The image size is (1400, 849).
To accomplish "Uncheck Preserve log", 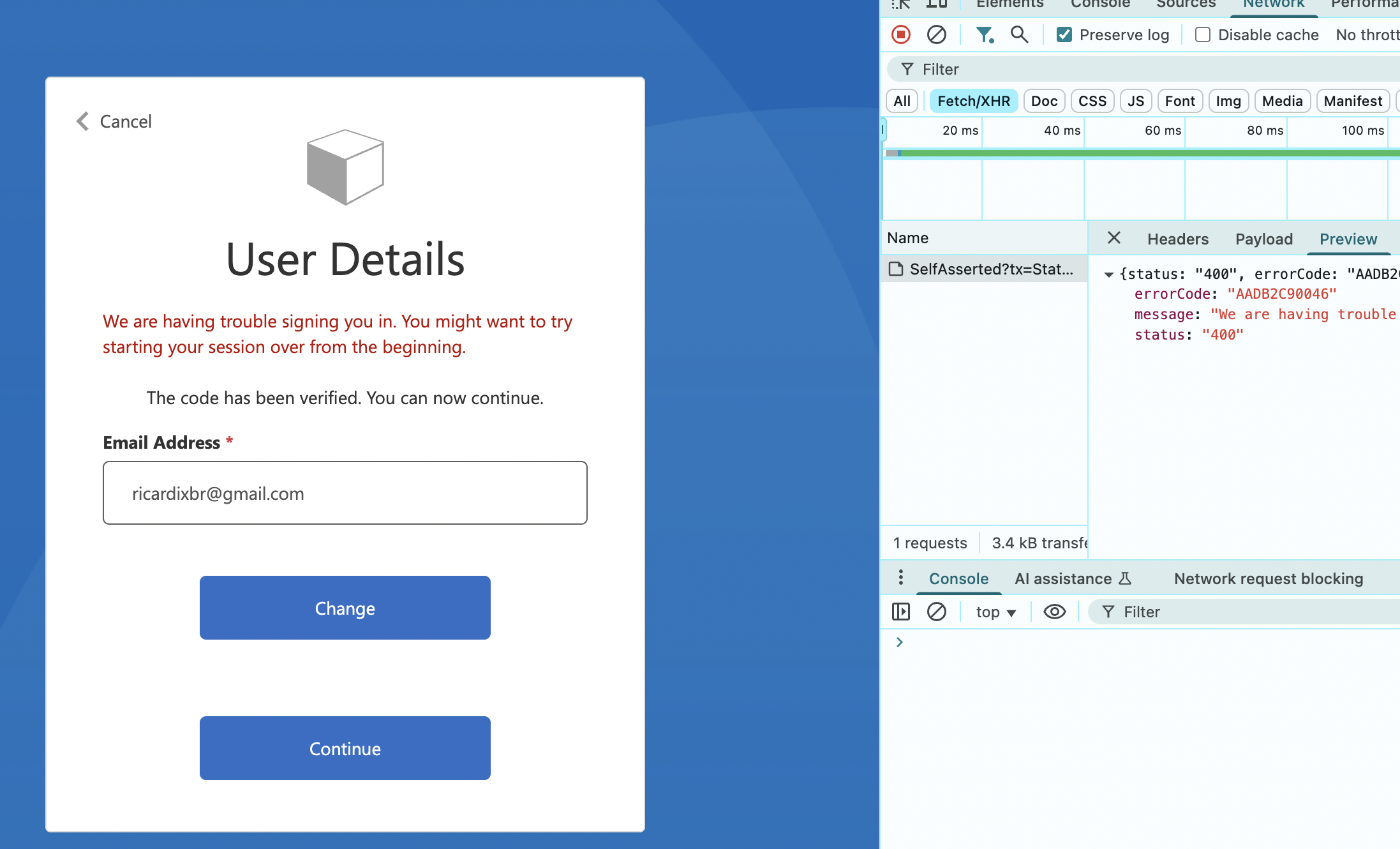I will tap(1063, 34).
